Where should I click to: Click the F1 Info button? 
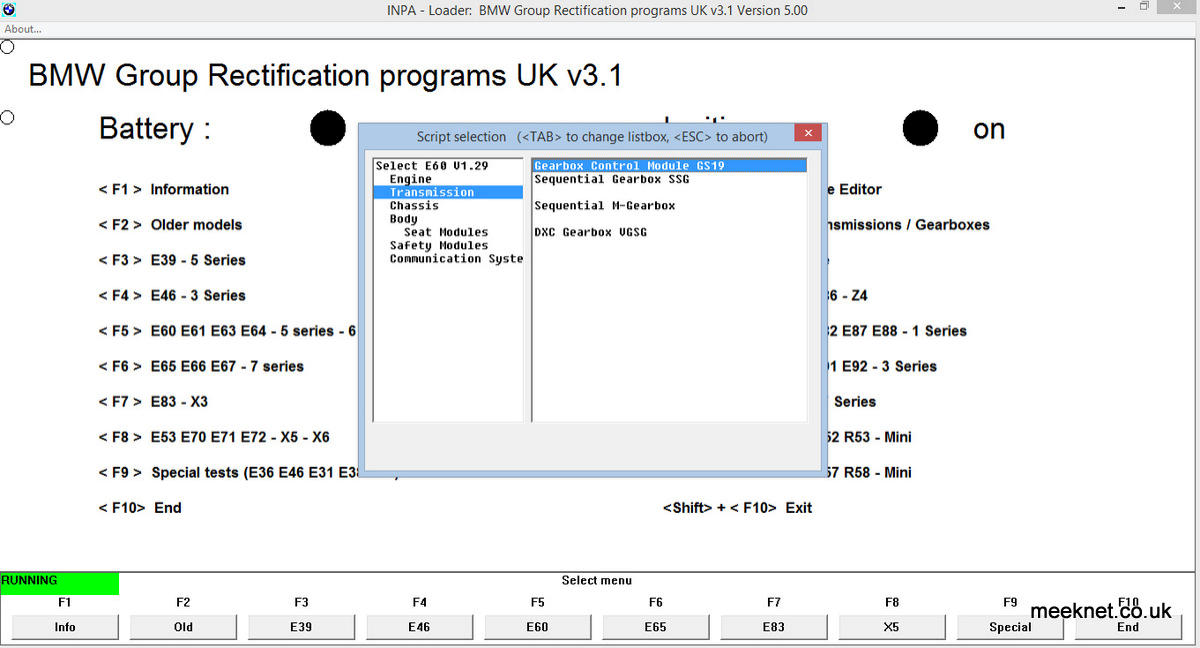pyautogui.click(x=65, y=627)
